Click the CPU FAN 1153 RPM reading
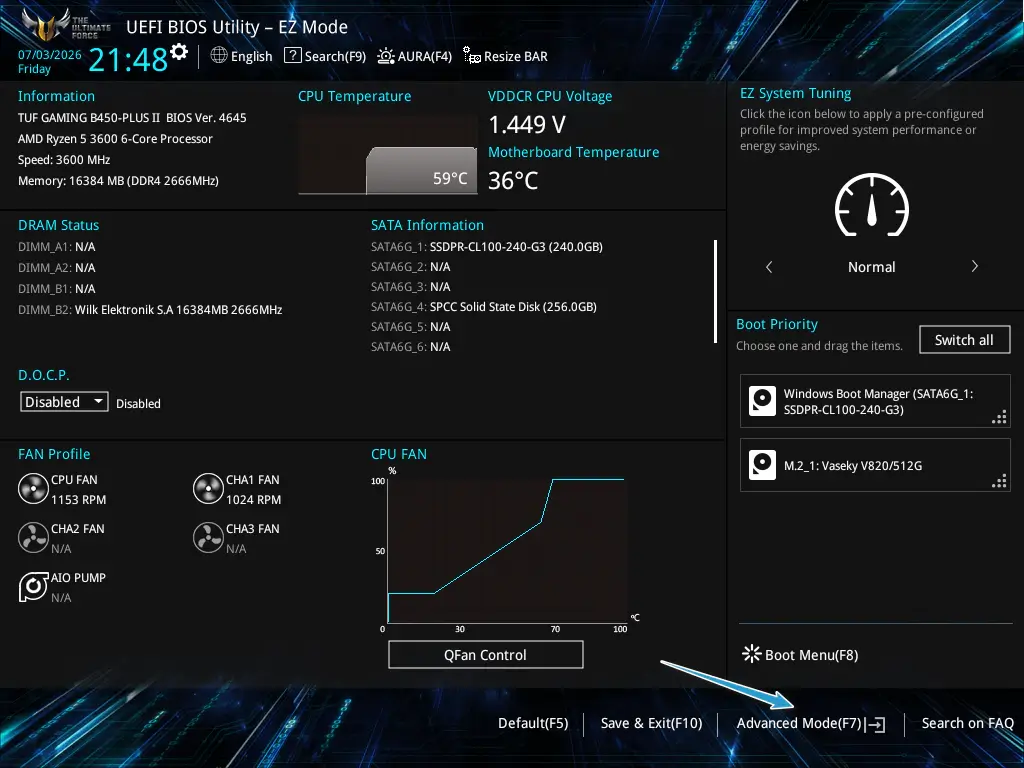This screenshot has height=768, width=1024. pyautogui.click(x=78, y=500)
